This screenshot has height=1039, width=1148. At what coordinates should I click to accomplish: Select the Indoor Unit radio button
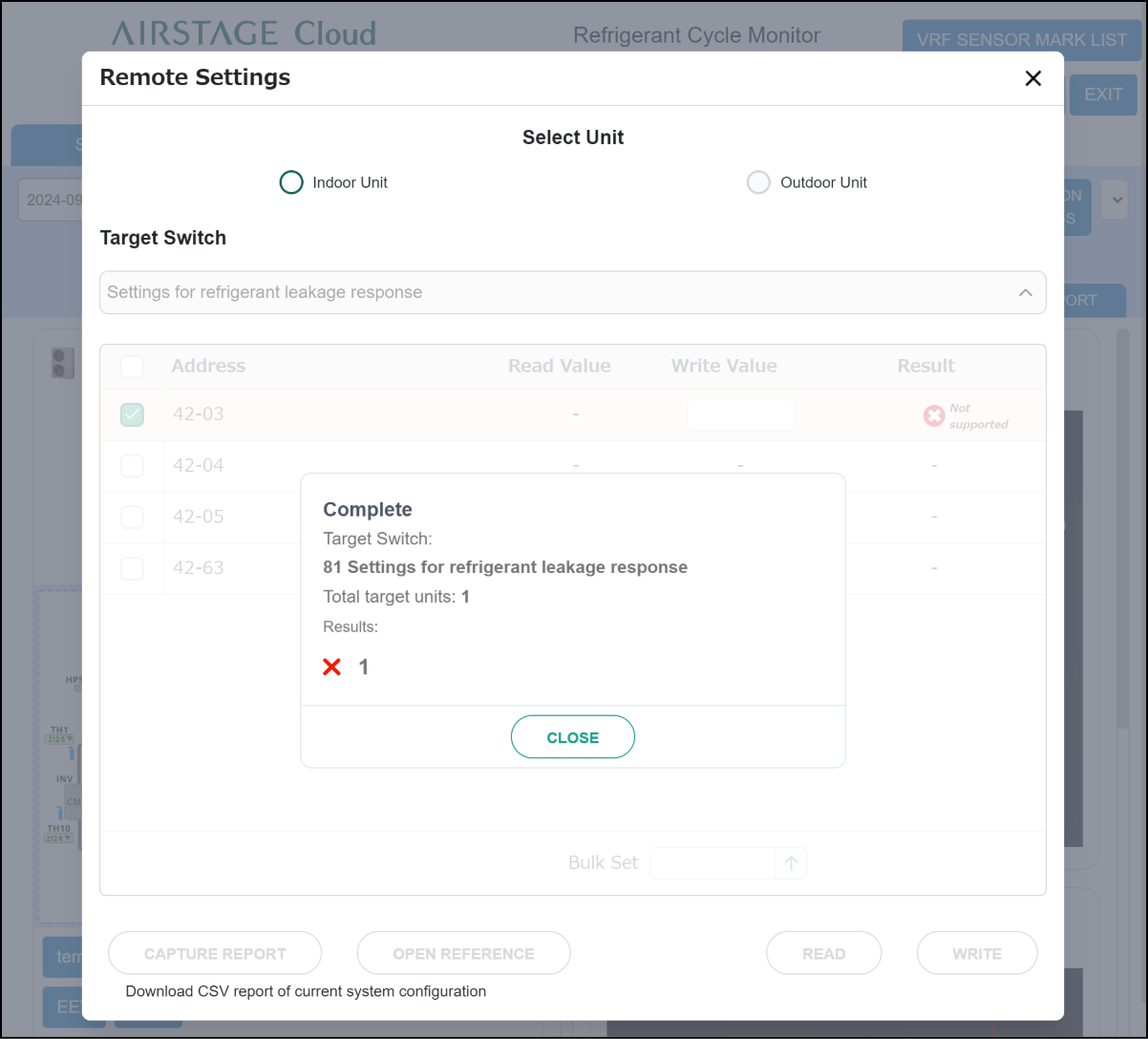coord(291,182)
